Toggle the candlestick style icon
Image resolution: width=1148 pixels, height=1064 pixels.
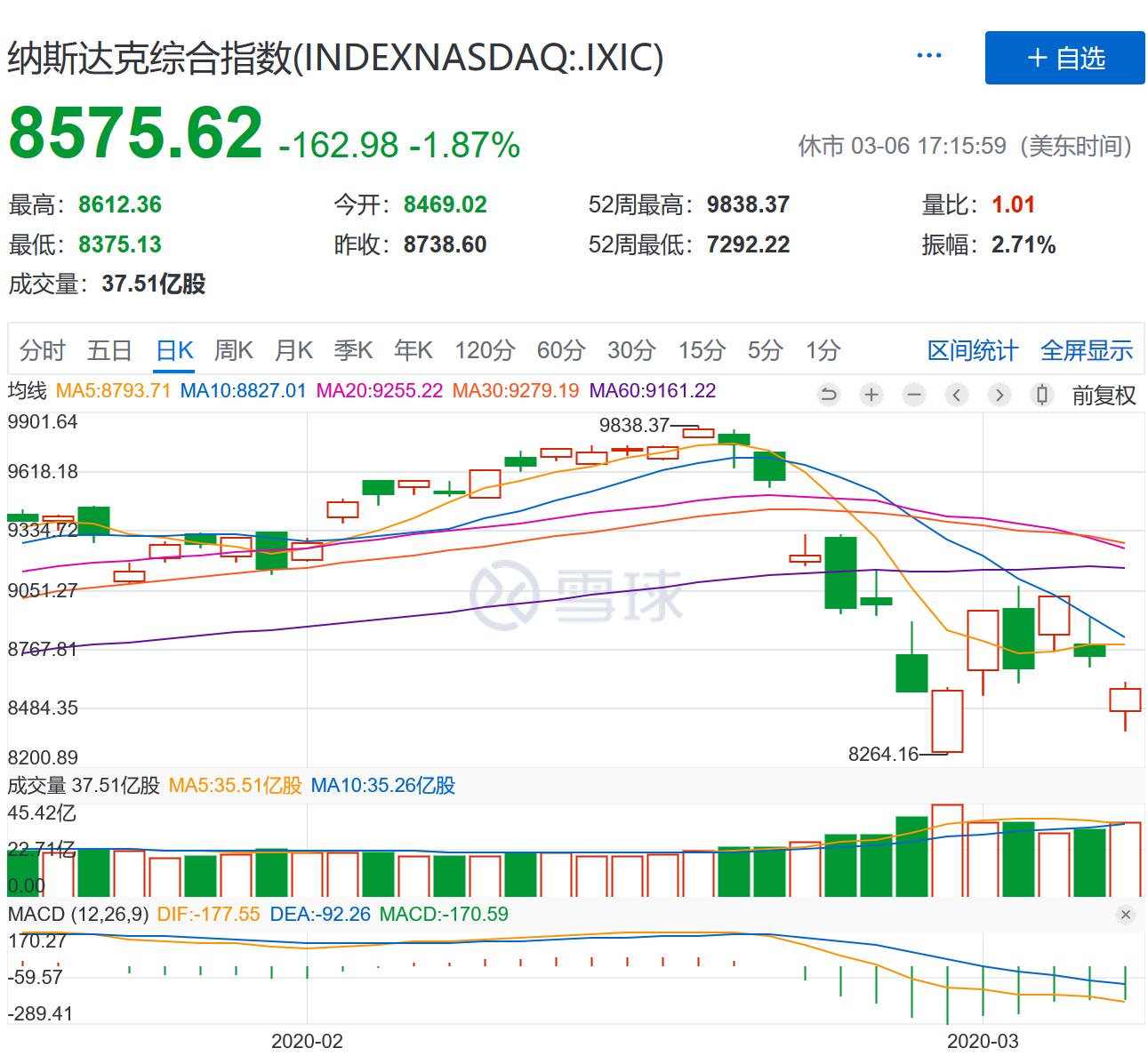point(1042,395)
